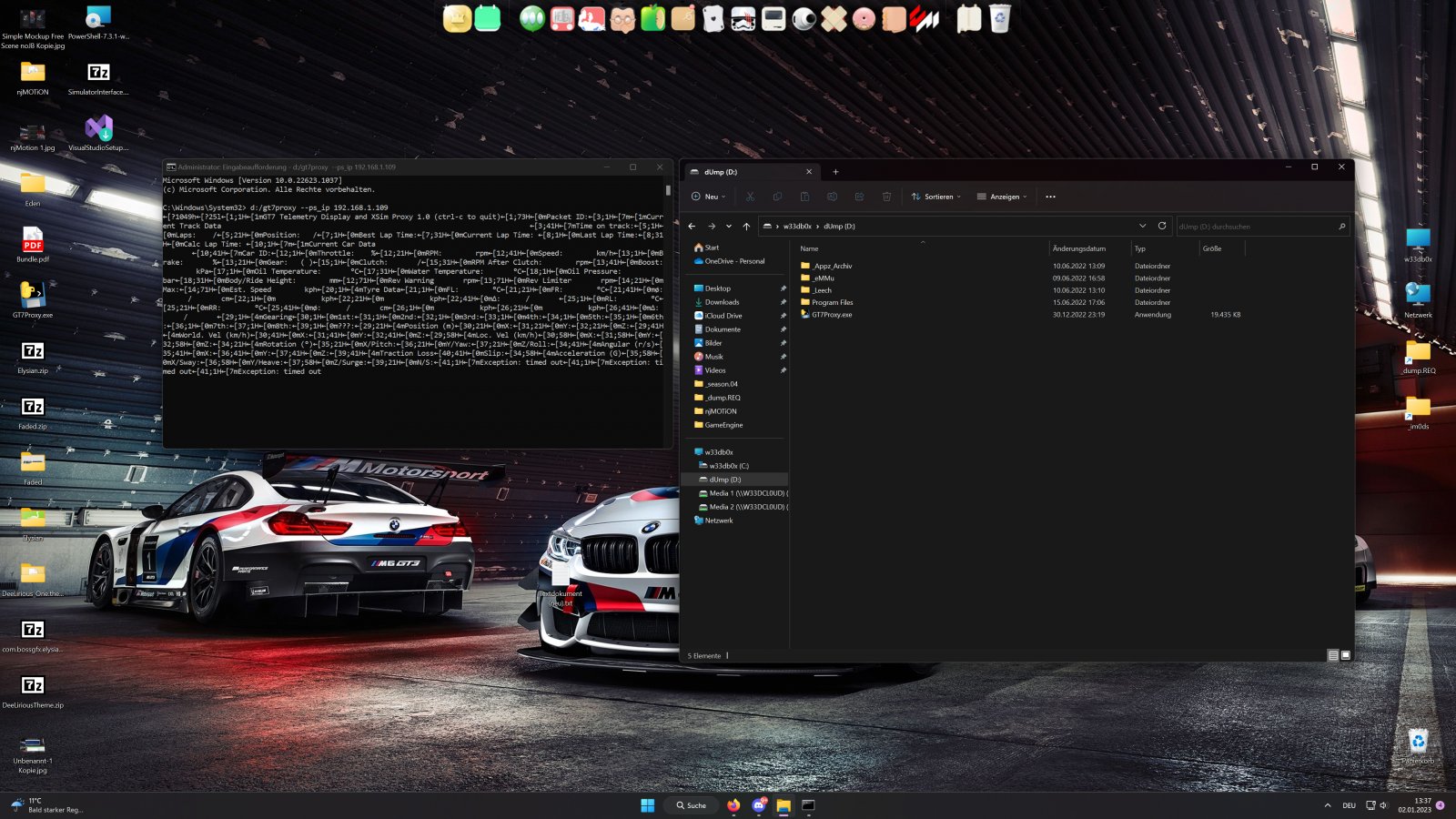Add a new Explorer tab with plus icon

point(835,172)
